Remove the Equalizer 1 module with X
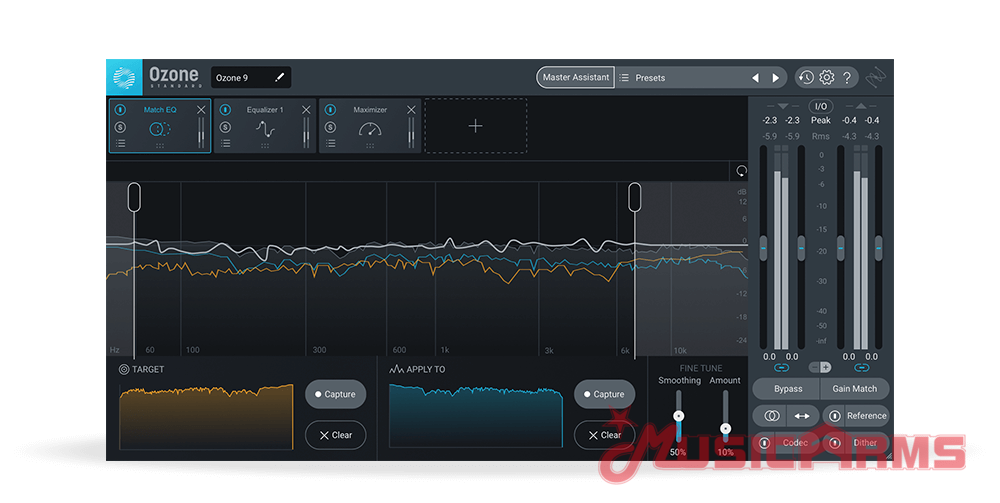This screenshot has width=1000, height=503. point(306,109)
